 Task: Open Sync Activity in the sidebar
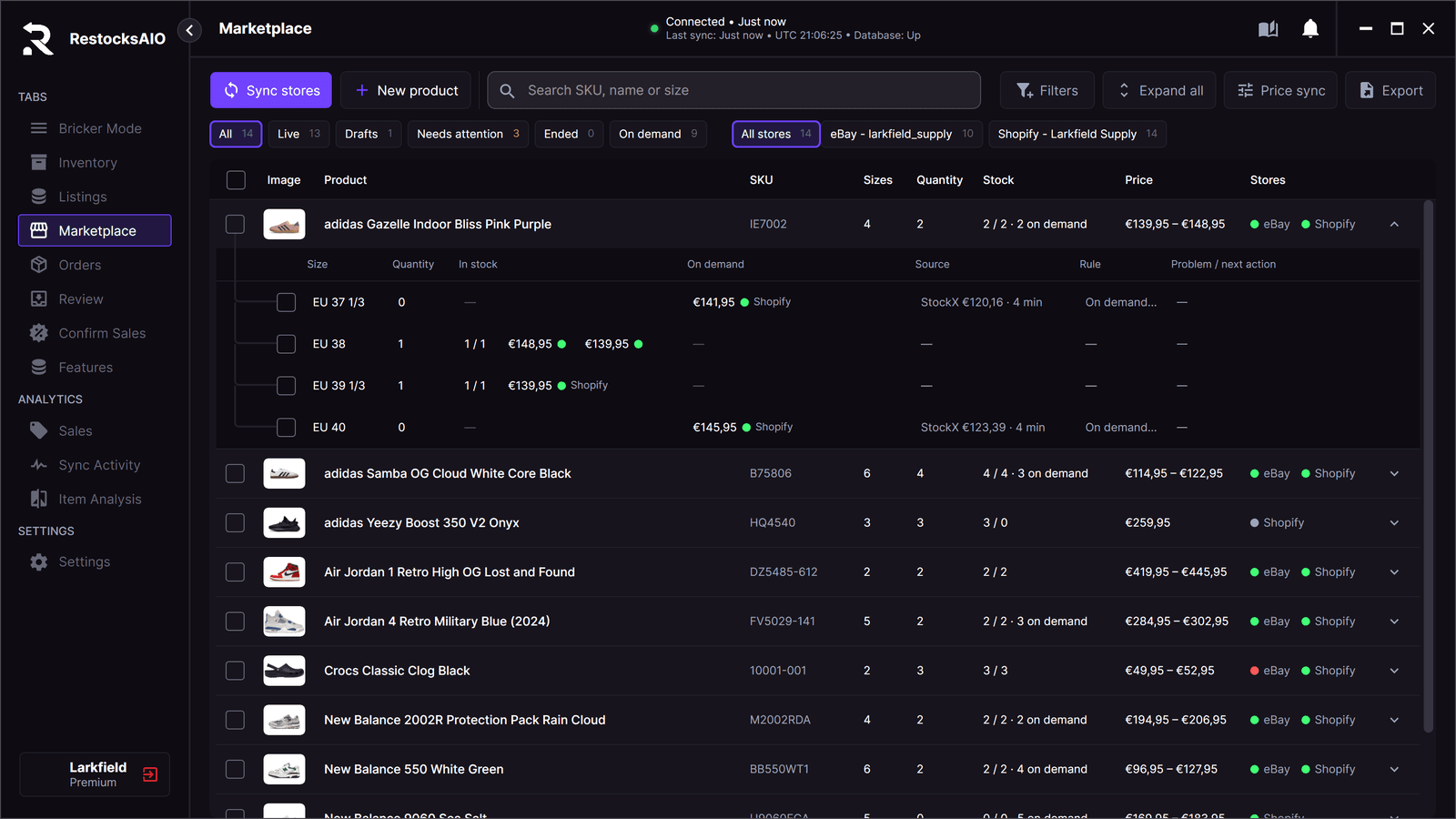click(95, 465)
